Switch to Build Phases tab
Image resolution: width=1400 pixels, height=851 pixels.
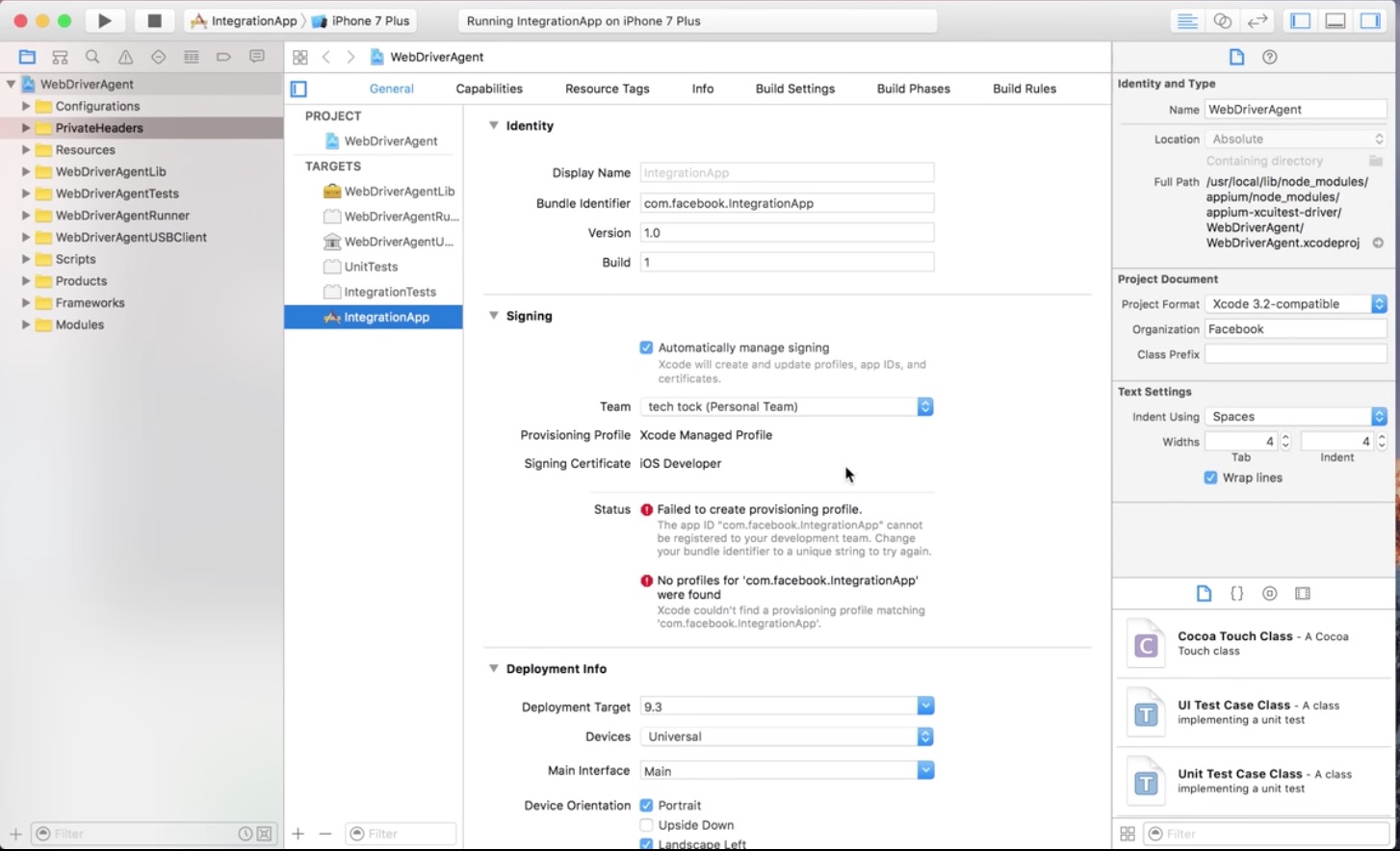pos(913,89)
